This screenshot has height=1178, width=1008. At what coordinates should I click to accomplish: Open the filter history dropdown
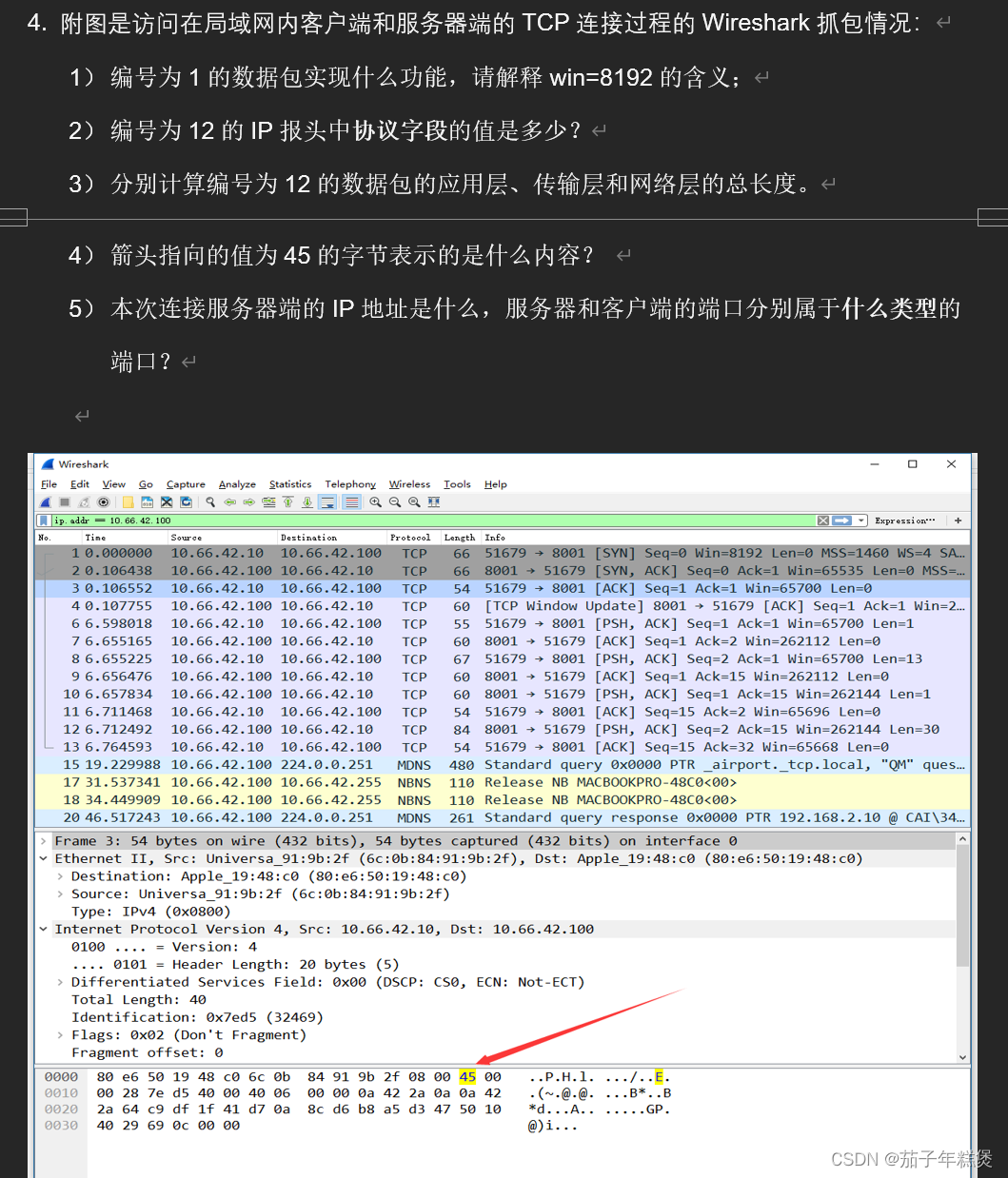[860, 520]
